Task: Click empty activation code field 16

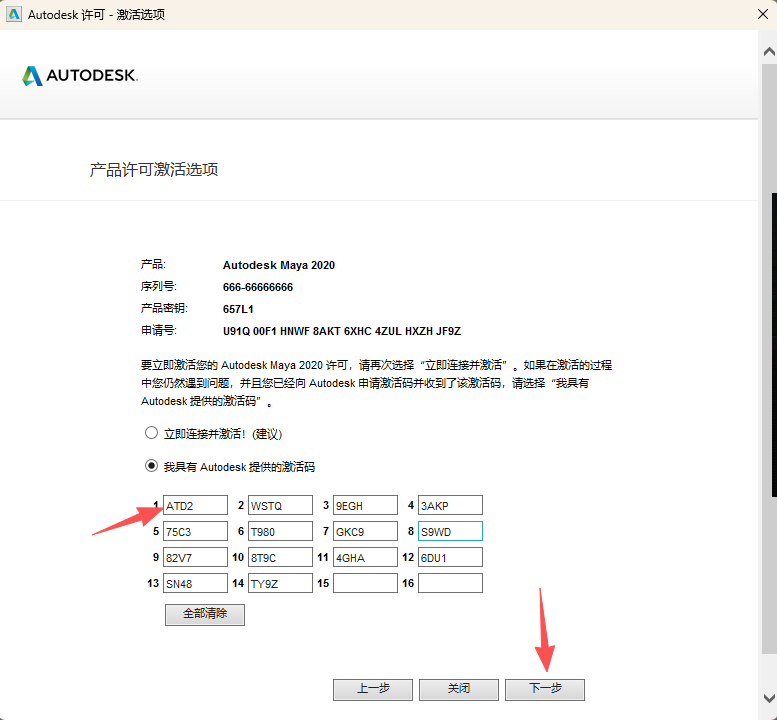Action: click(450, 583)
